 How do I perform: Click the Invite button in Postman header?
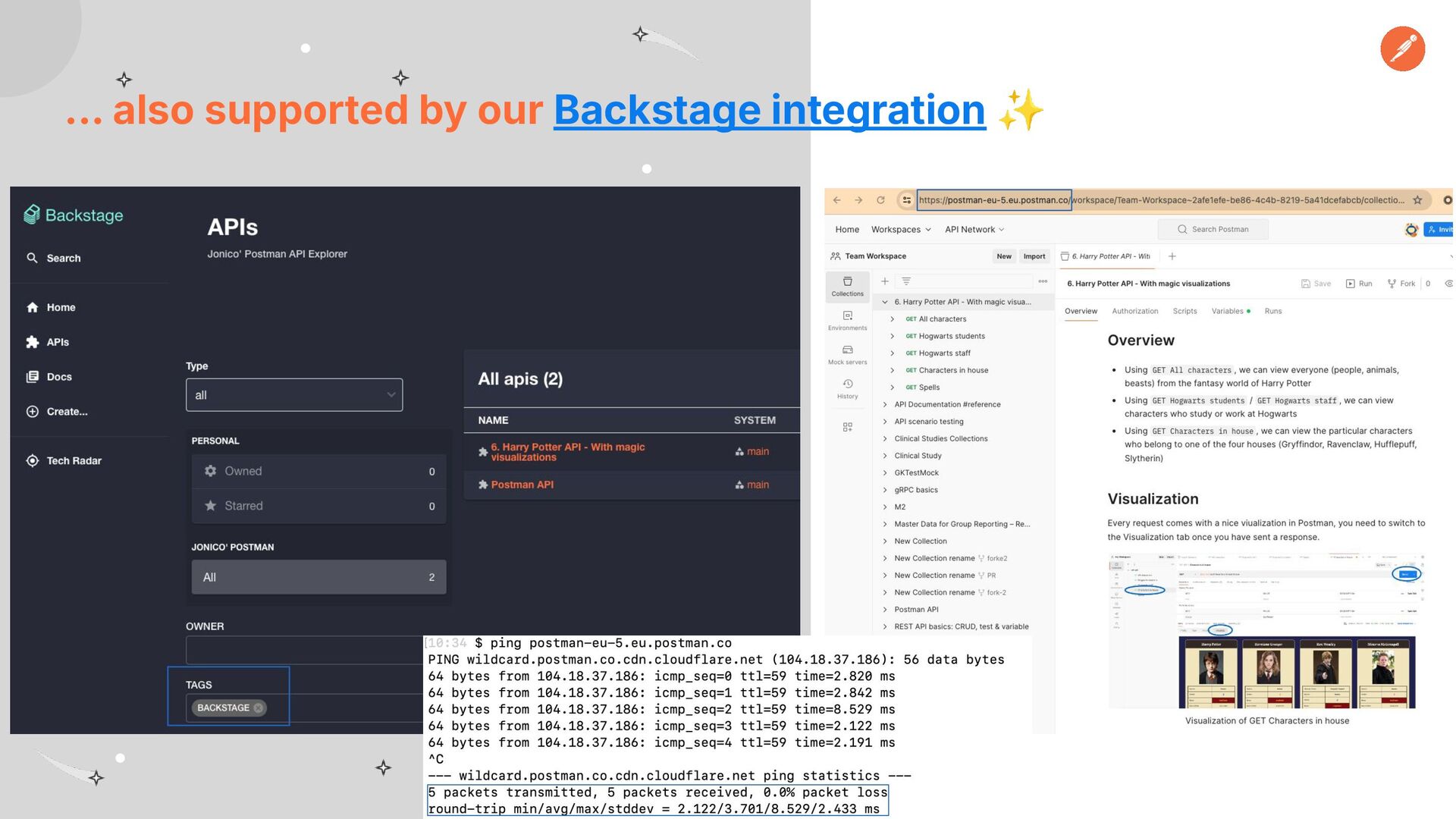[1439, 229]
